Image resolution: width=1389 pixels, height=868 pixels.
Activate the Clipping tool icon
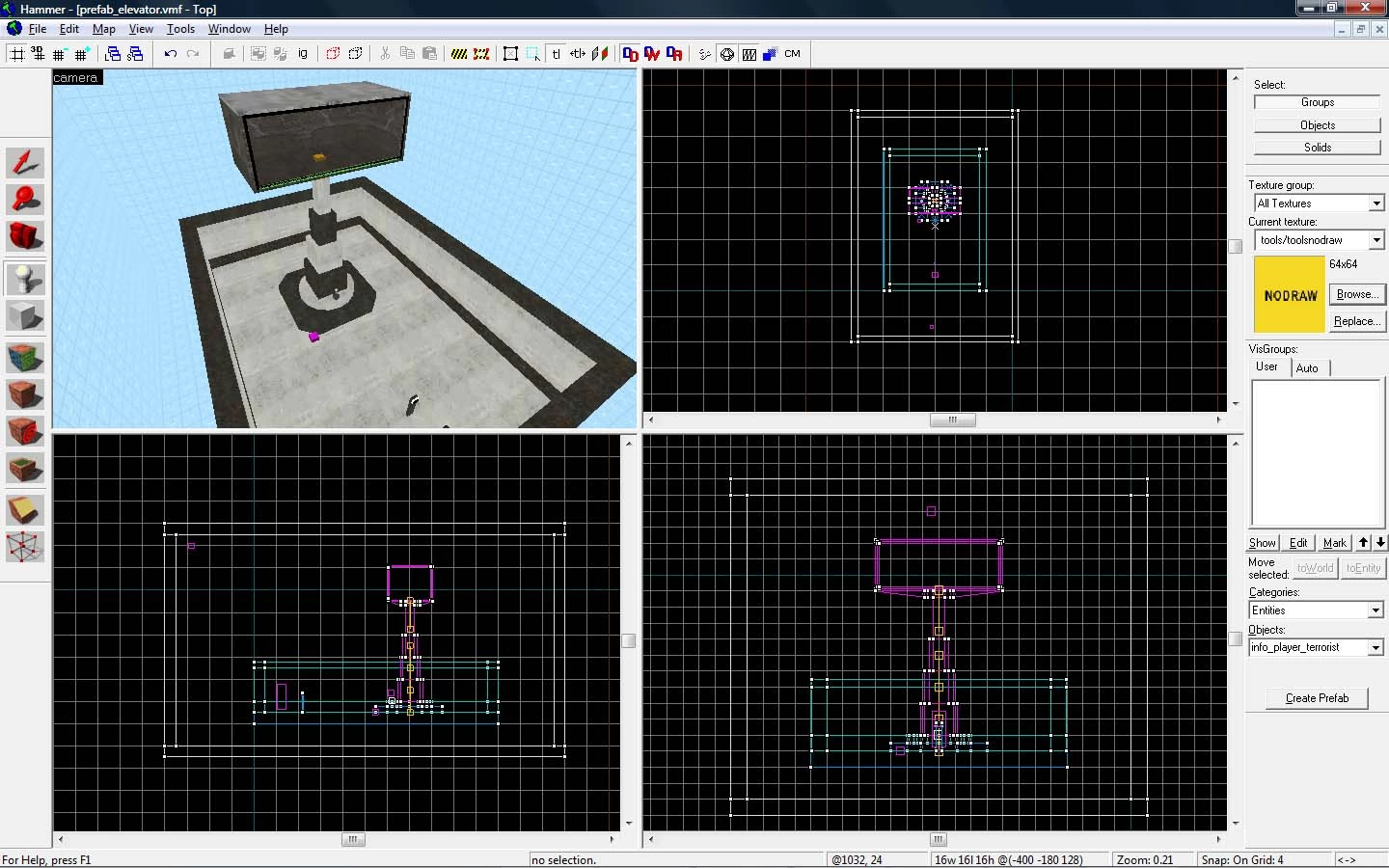[x=25, y=510]
